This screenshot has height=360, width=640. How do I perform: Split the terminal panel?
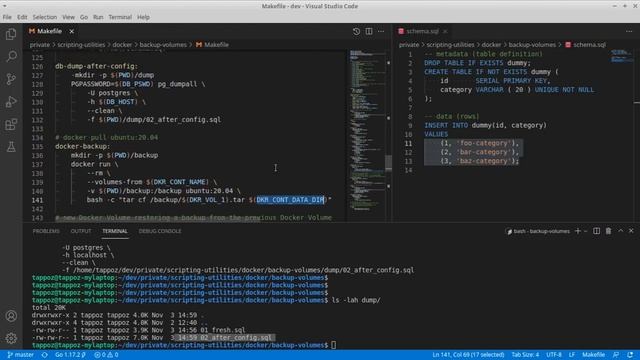[x=596, y=231]
